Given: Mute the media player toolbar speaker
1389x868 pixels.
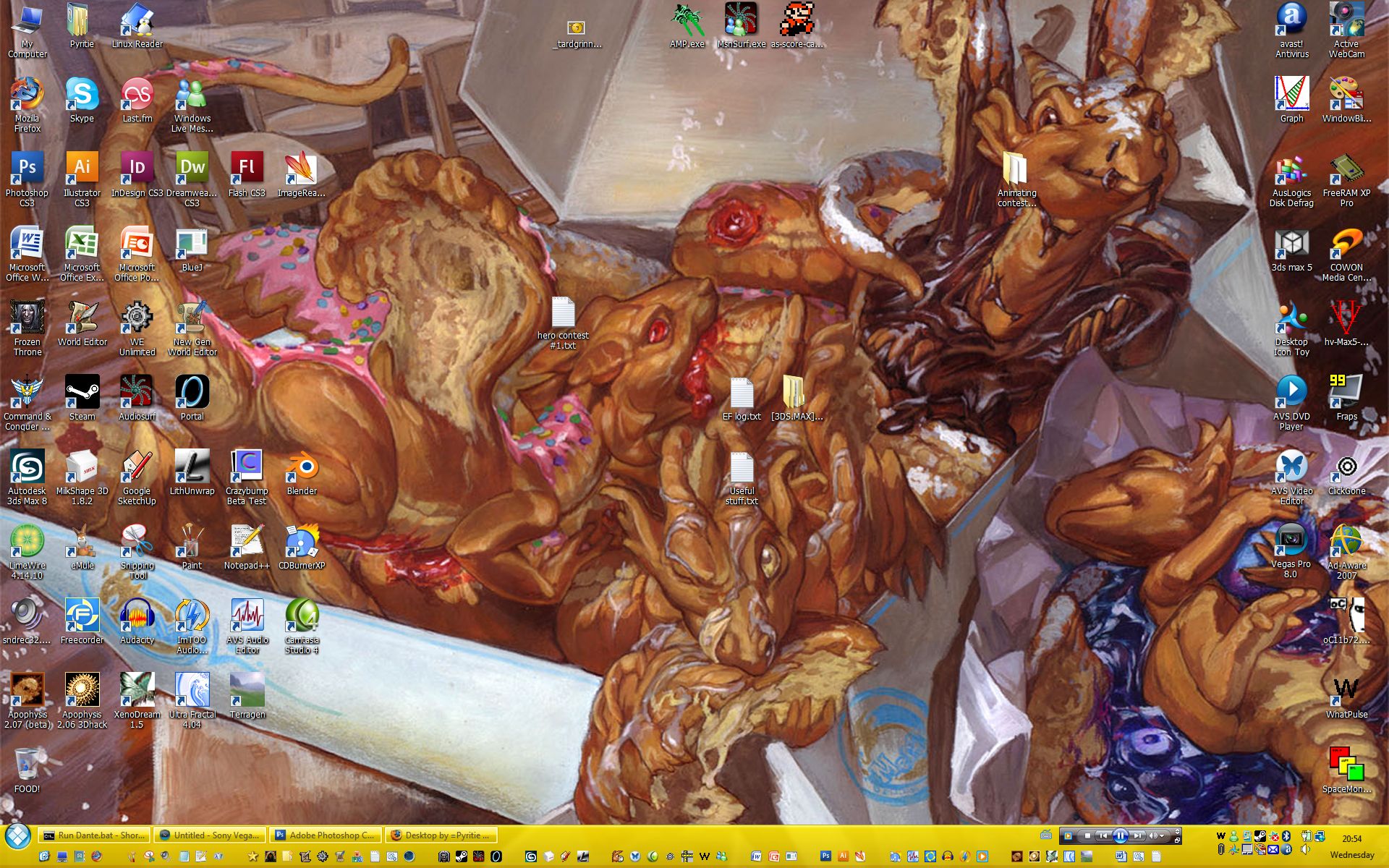Looking at the screenshot, I should tap(1153, 835).
